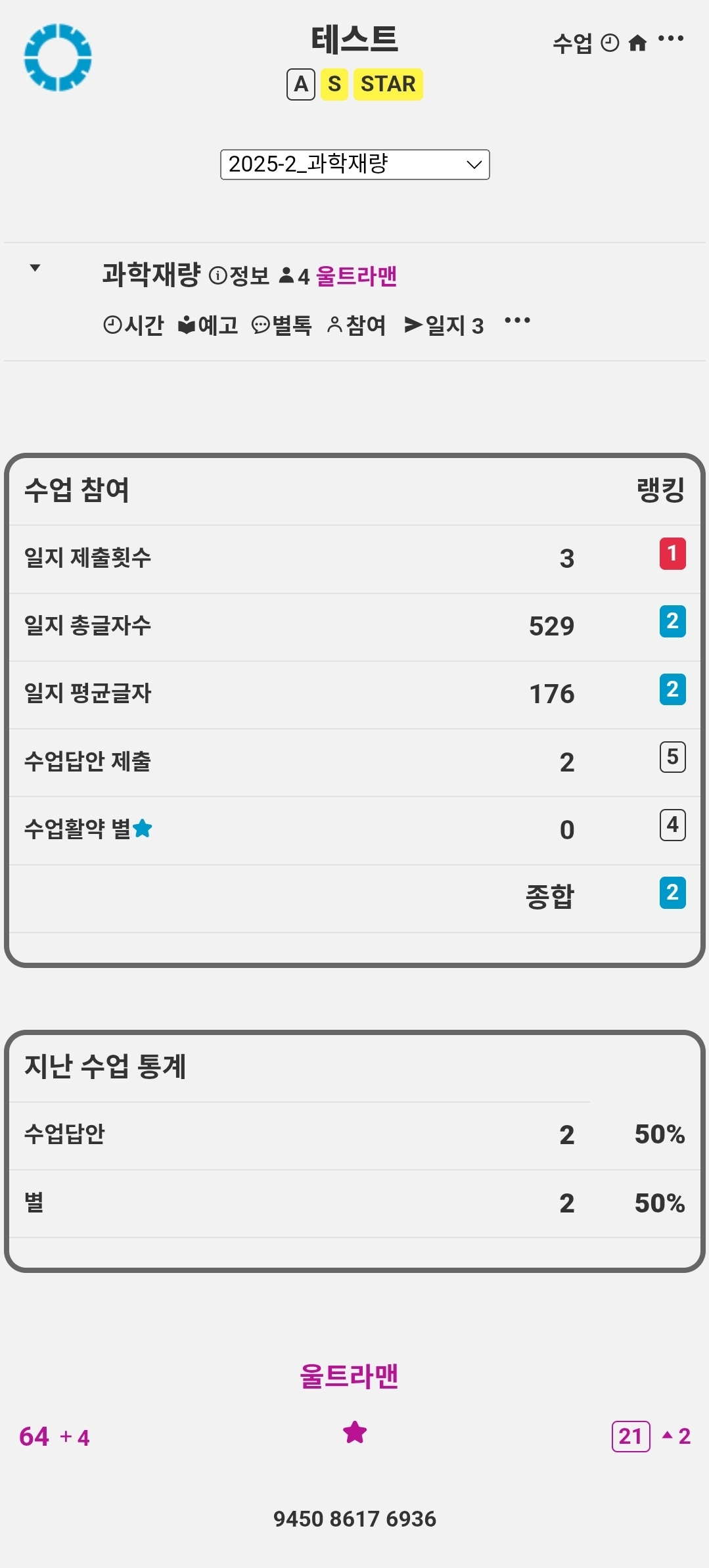Viewport: 709px width, 1568px height.
Task: Open the 시간 tab
Action: pos(133,325)
